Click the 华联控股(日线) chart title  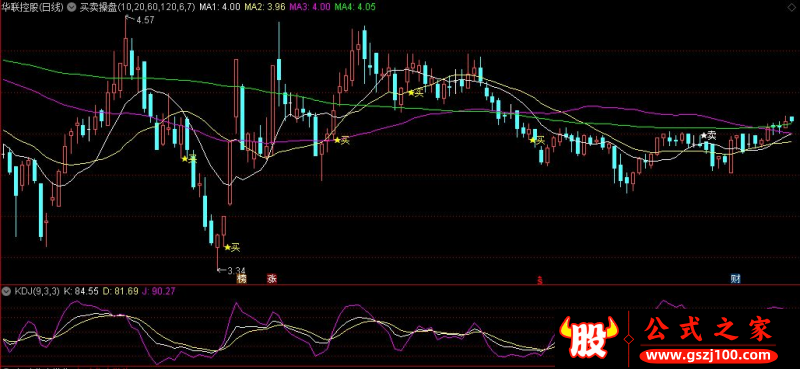pos(33,8)
